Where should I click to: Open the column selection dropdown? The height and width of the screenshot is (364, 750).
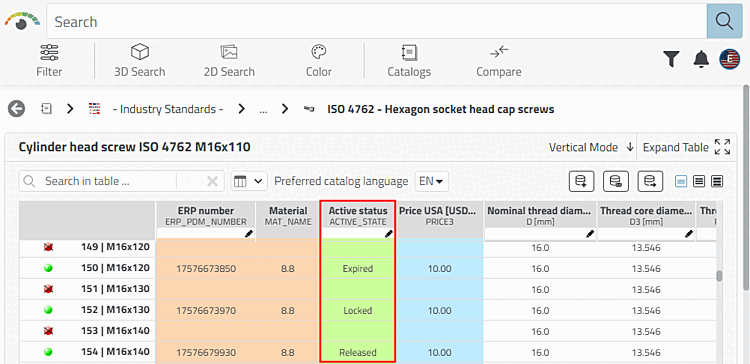249,181
